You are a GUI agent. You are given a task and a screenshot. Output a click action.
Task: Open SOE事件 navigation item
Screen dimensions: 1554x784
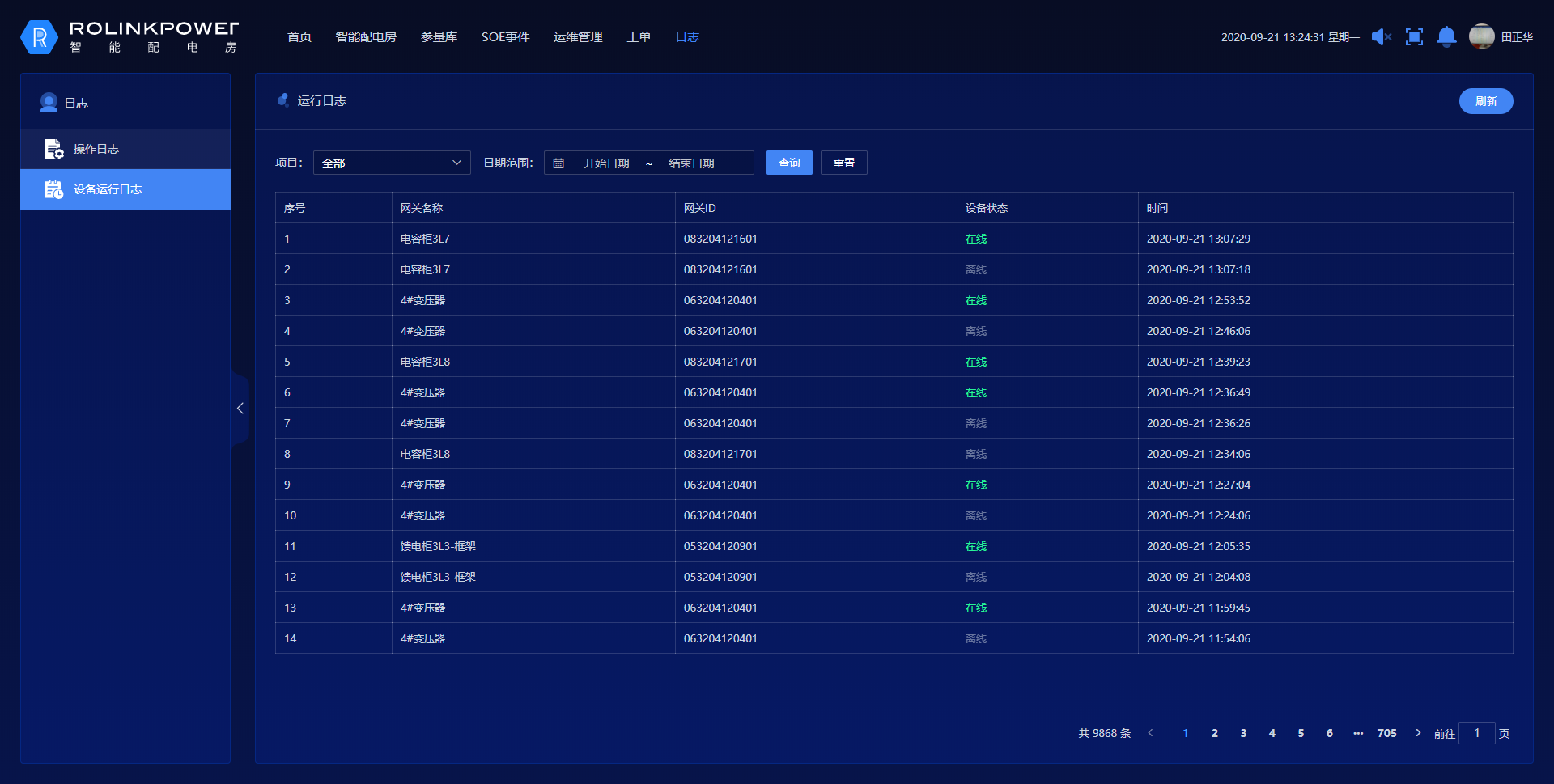point(505,37)
